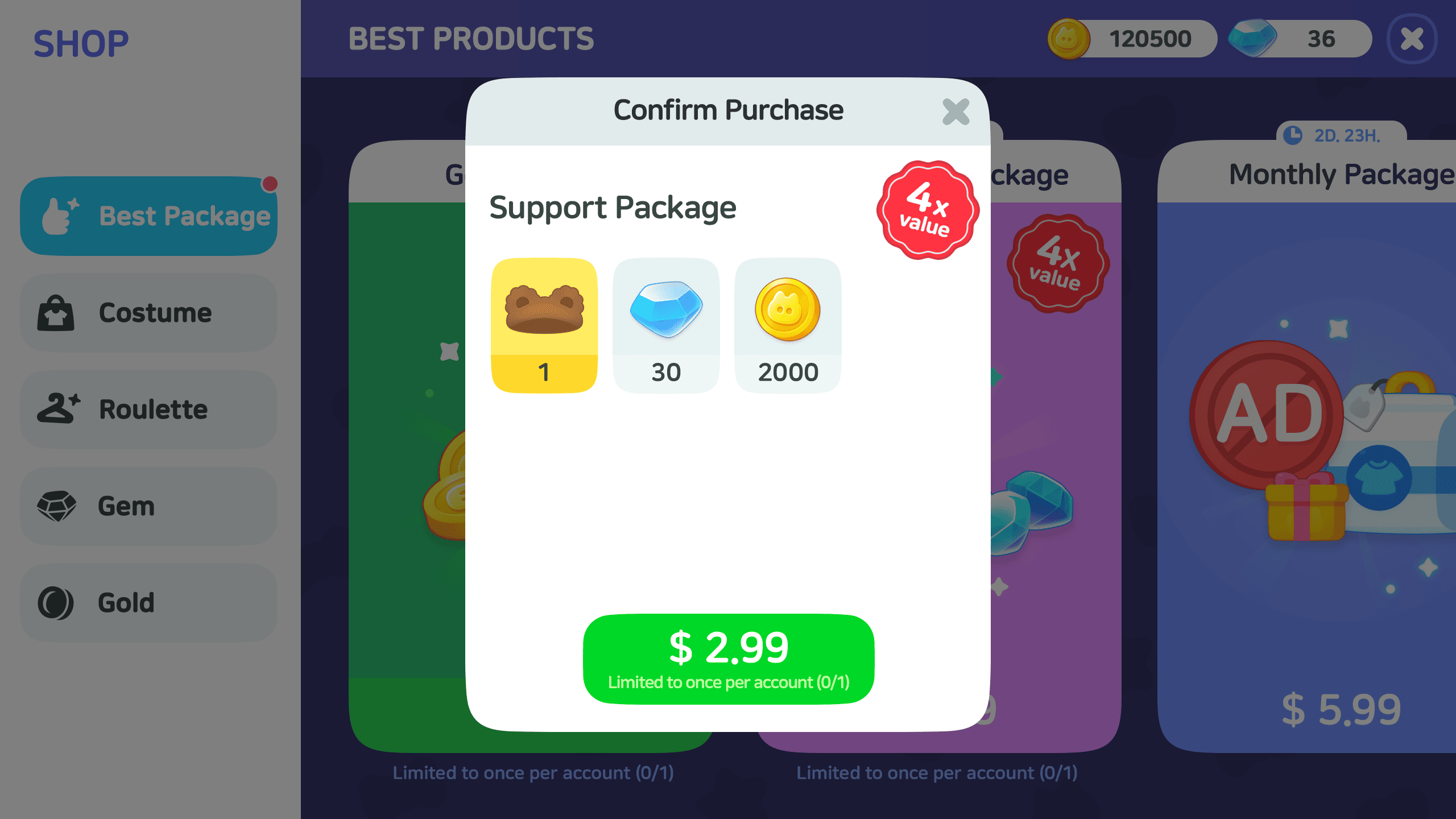Click the gold coin balance icon
This screenshot has height=819, width=1456.
tap(1069, 39)
